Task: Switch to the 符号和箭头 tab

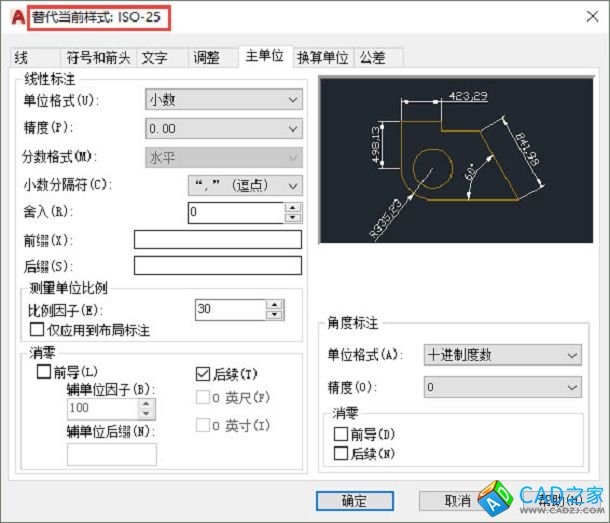Action: coord(97,58)
